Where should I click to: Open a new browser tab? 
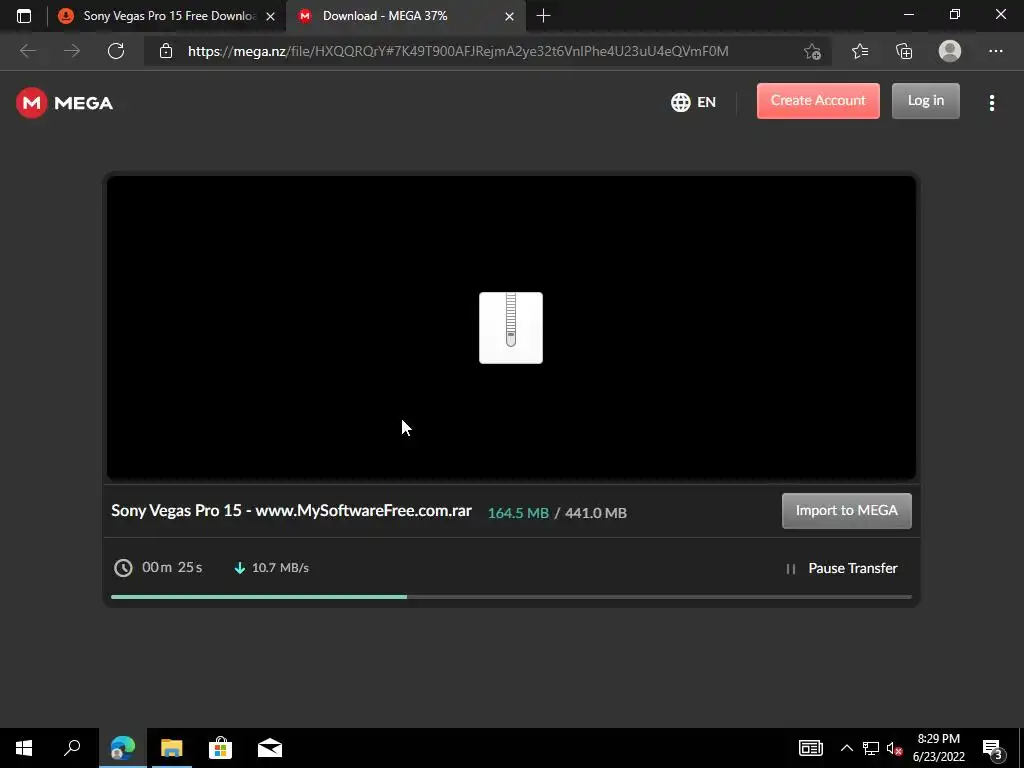(543, 16)
